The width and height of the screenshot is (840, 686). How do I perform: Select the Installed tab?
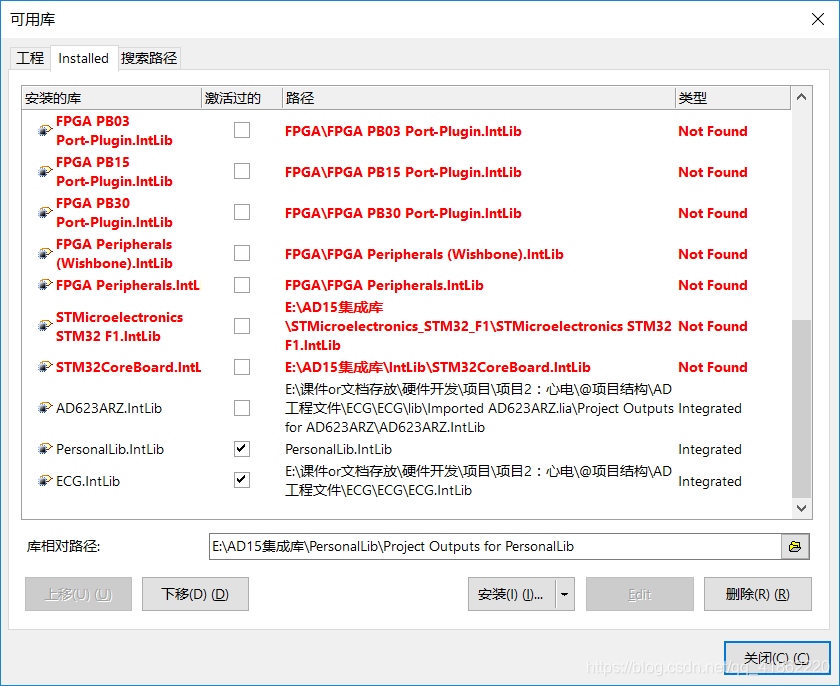(84, 58)
